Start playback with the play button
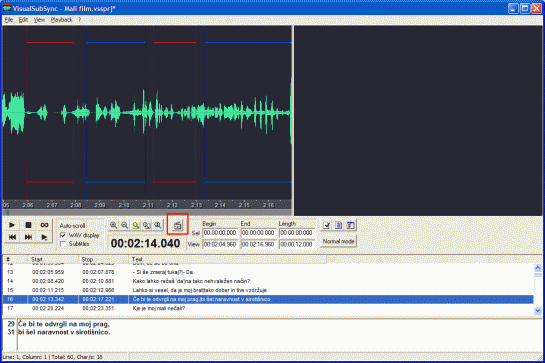Viewport: 545px width, 363px height. 12,225
